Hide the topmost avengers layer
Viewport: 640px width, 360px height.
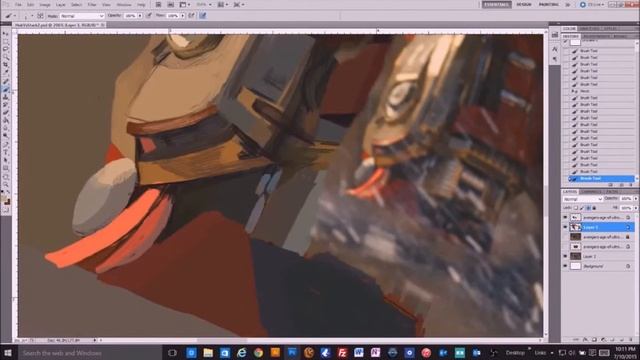[565, 217]
